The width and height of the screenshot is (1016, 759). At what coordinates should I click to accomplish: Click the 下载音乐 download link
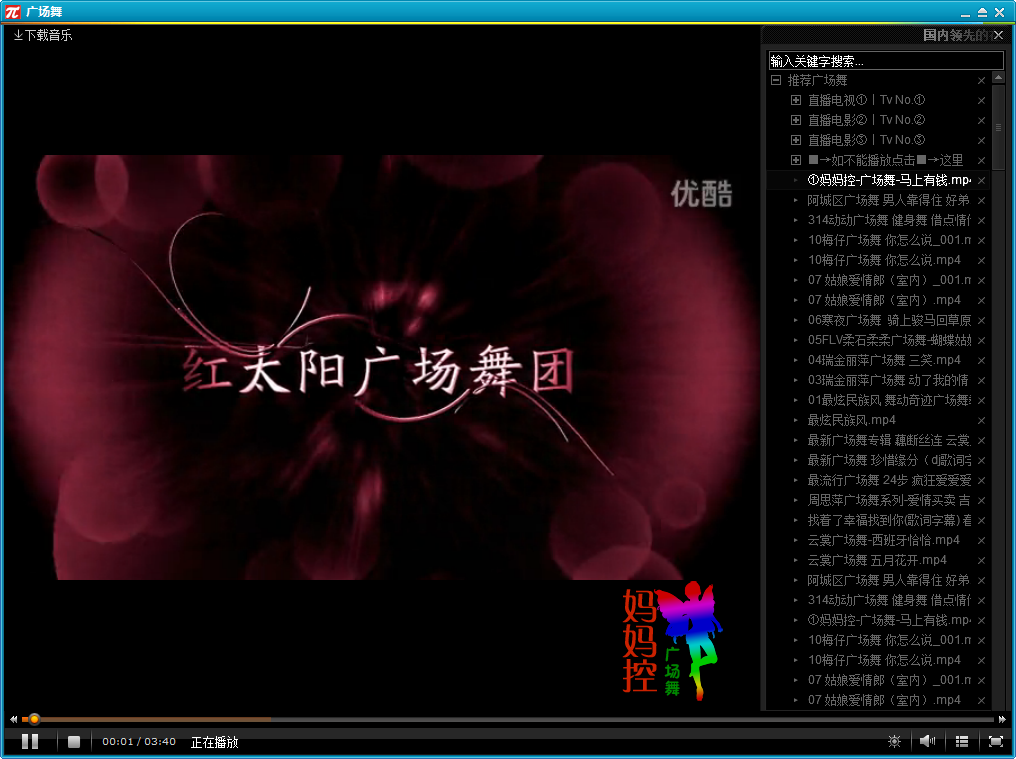(43, 35)
